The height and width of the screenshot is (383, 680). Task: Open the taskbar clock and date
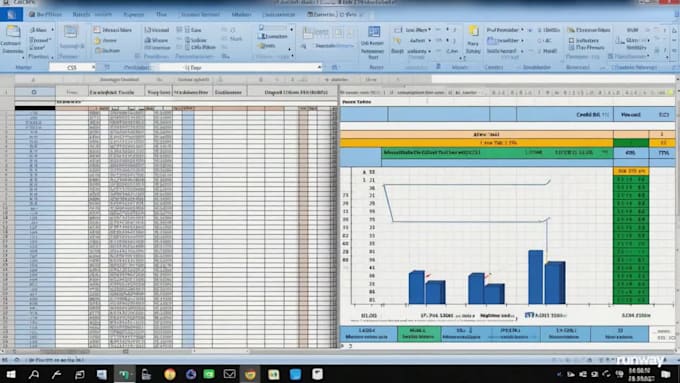[x=641, y=374]
